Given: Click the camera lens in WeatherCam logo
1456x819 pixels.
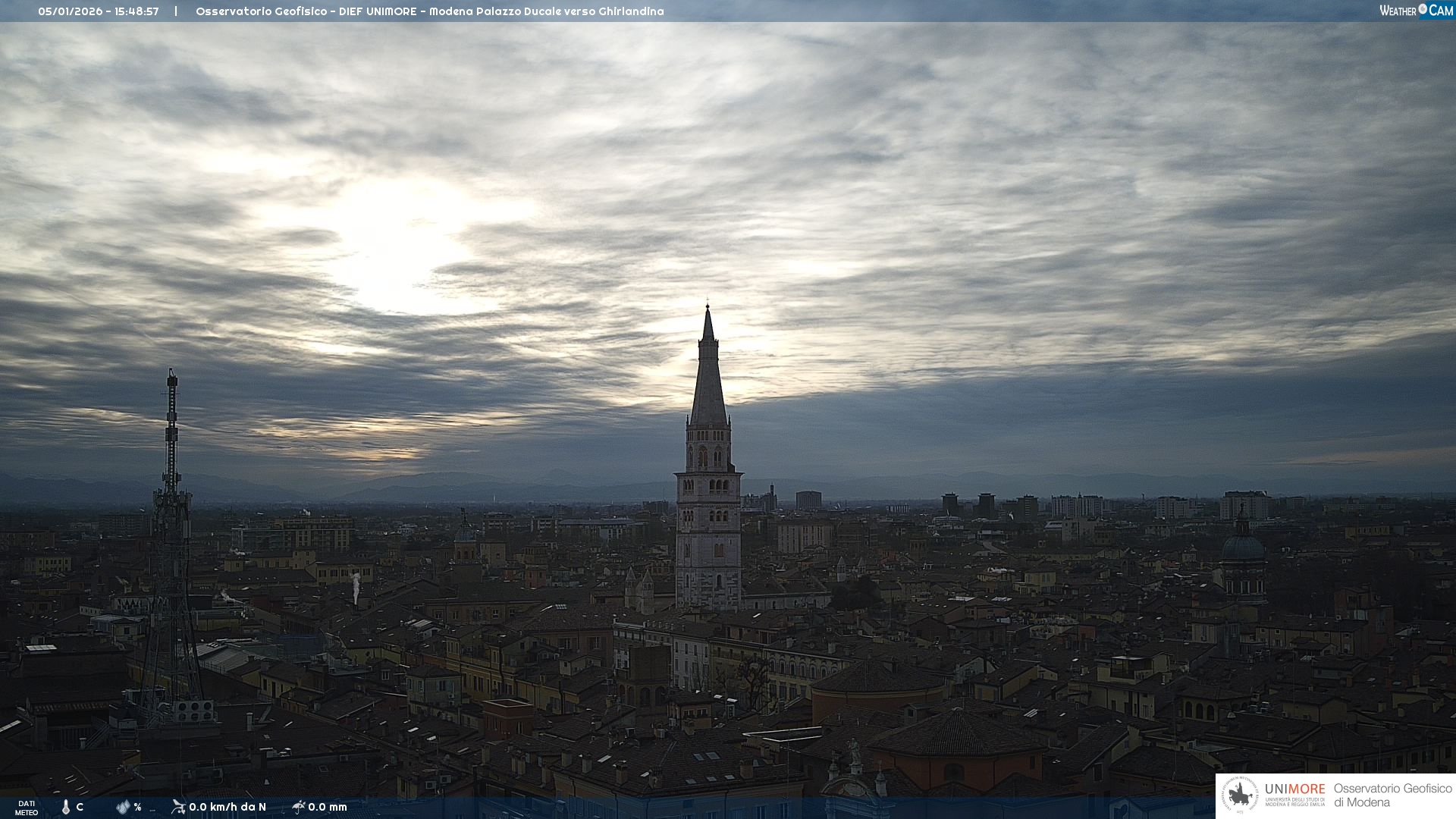Looking at the screenshot, I should (1423, 9).
